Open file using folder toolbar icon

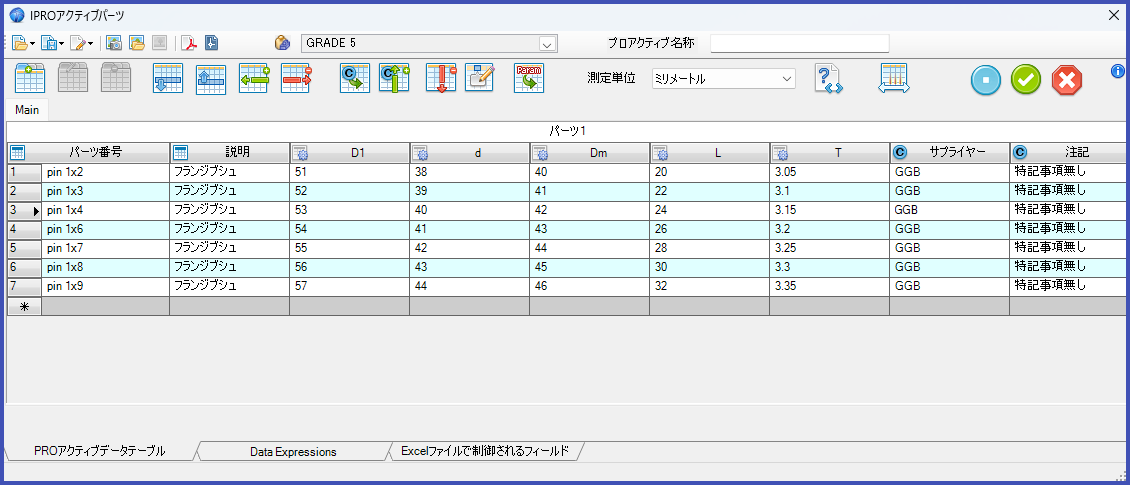coord(19,43)
